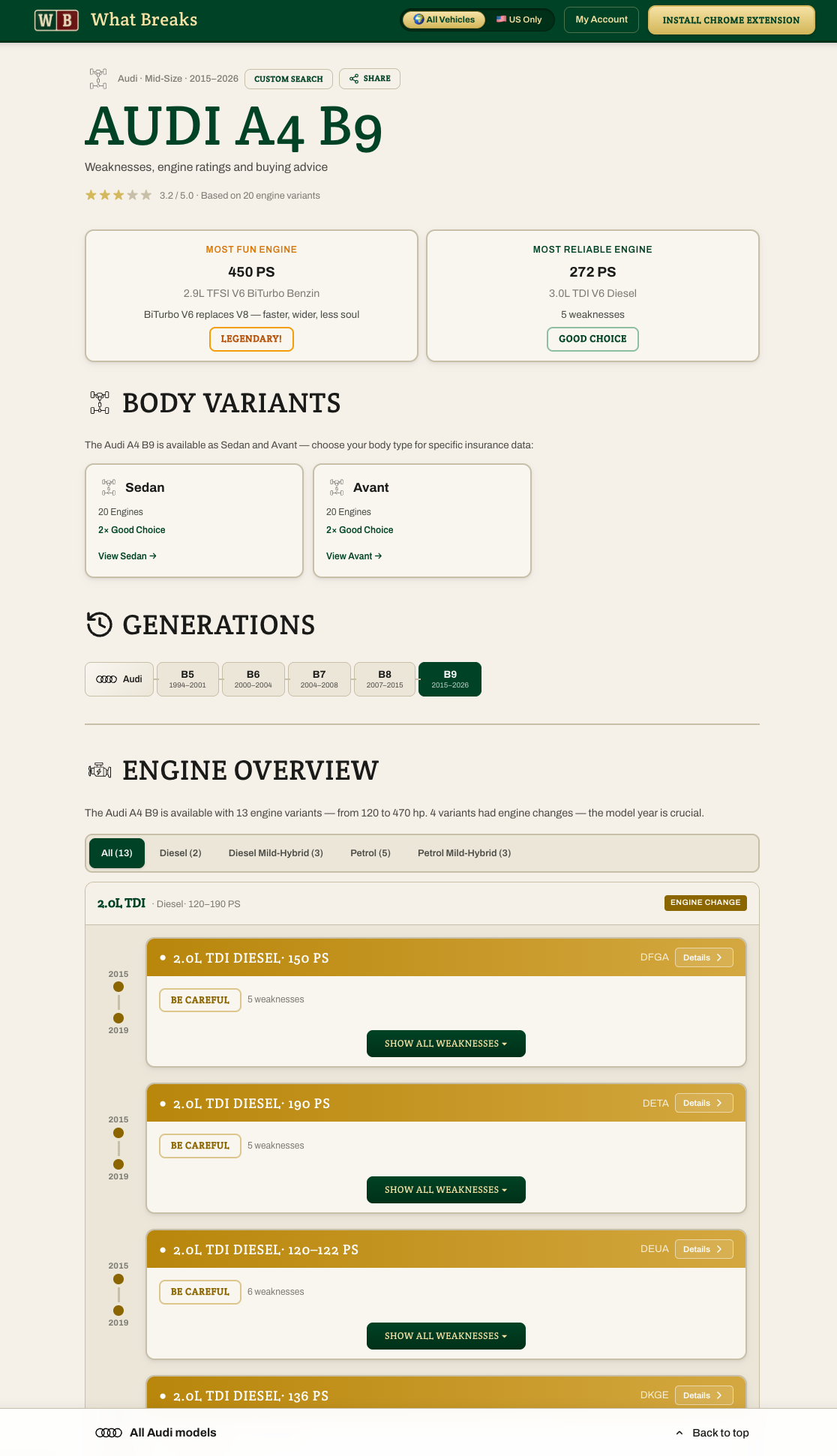The image size is (837, 1456).
Task: Click the 2019 timeline dot for DFGA
Action: (x=118, y=1018)
